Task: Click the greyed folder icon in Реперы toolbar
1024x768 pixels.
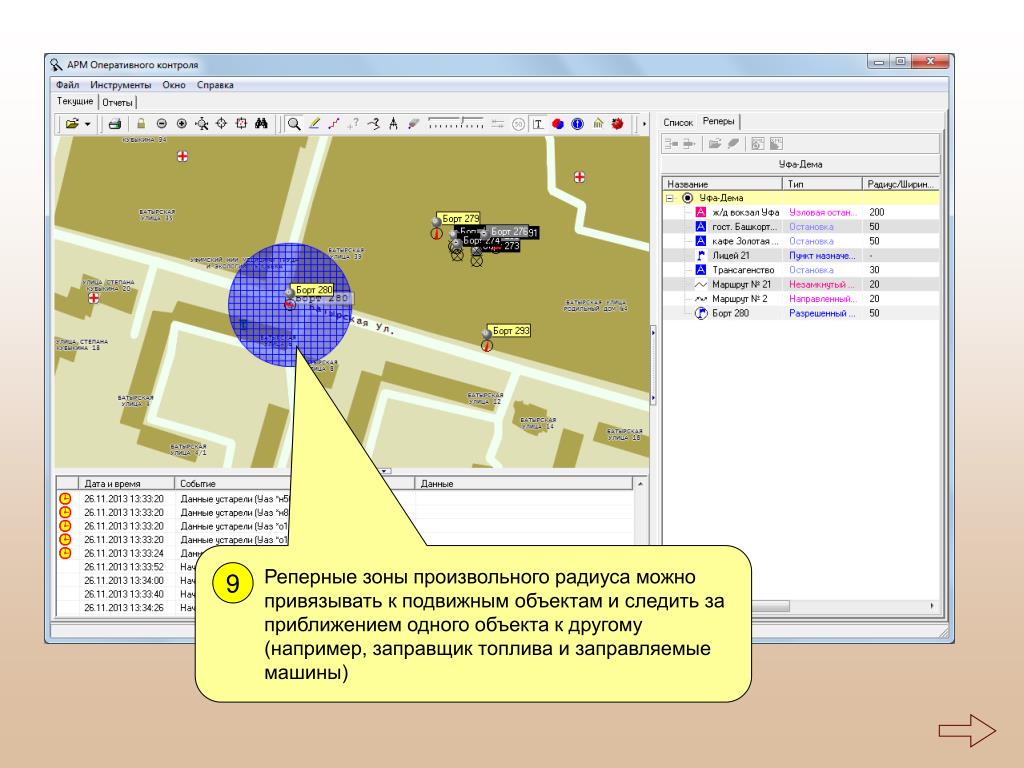Action: 715,144
